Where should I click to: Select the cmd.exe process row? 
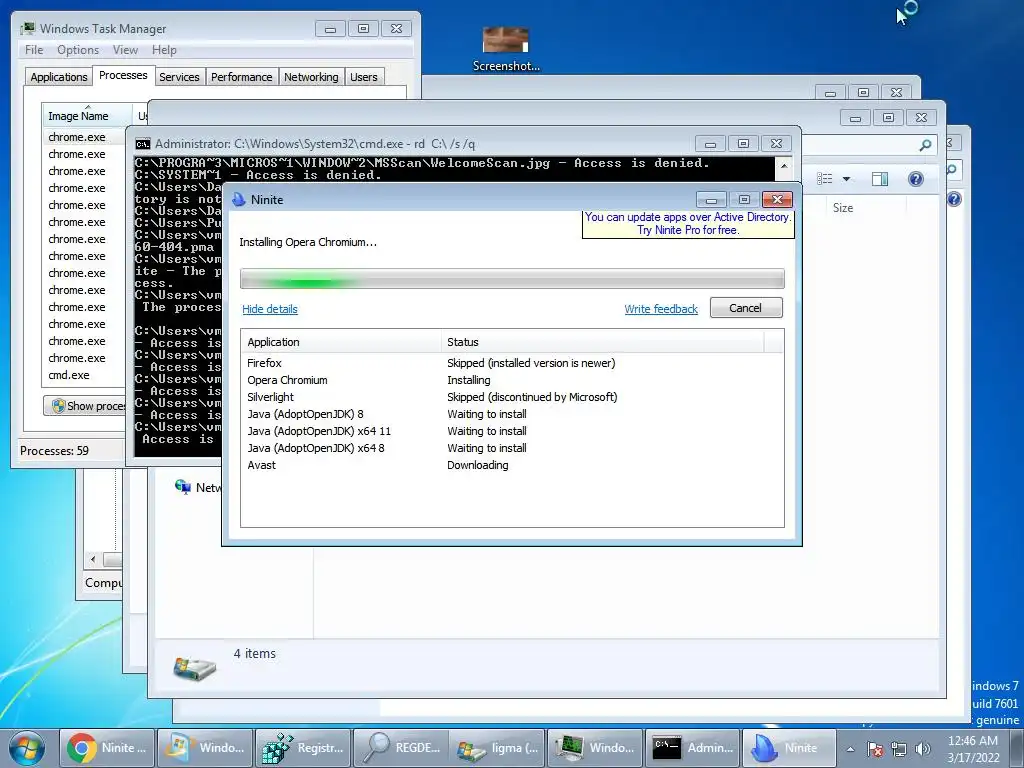tap(84, 375)
